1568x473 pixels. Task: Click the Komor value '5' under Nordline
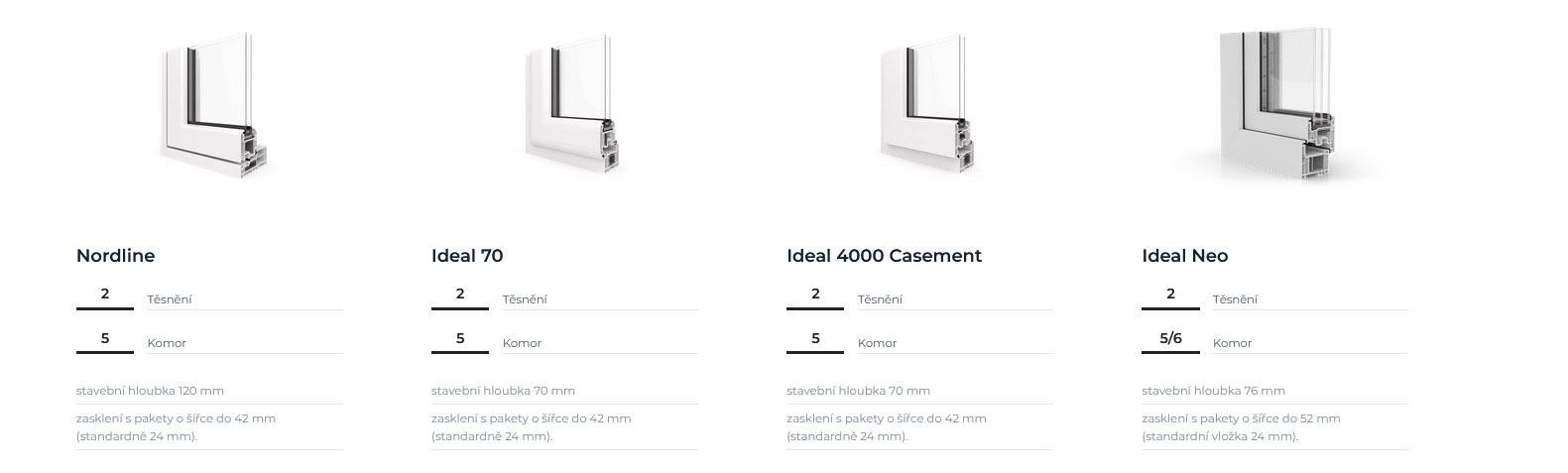pos(105,338)
